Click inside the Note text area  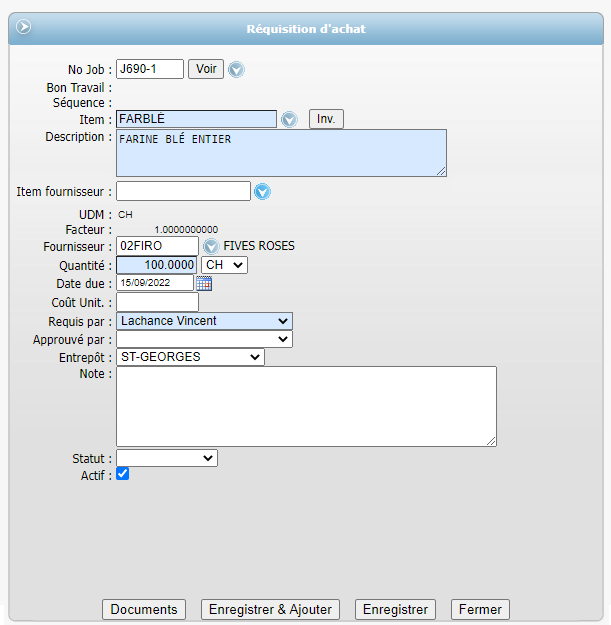click(306, 407)
